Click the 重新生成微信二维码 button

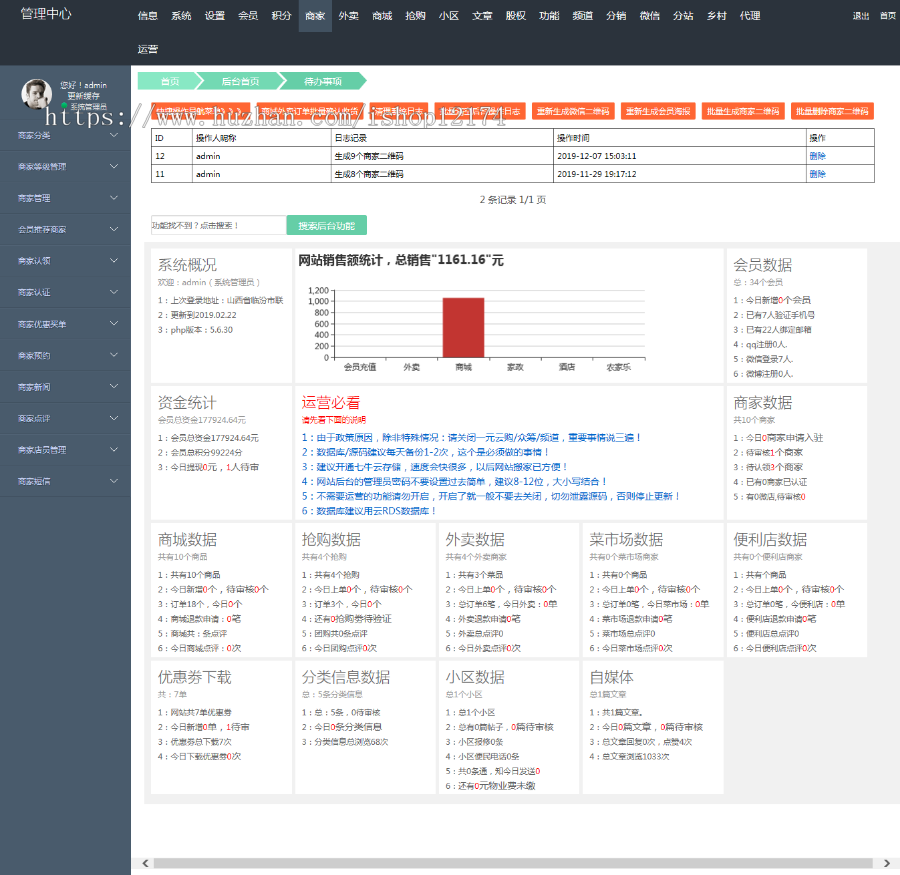coord(574,111)
